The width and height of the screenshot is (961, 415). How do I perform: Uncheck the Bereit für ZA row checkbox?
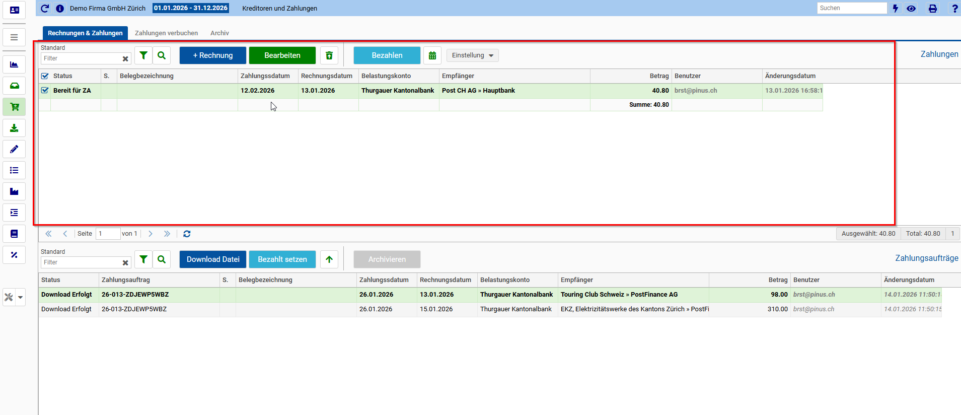point(44,90)
